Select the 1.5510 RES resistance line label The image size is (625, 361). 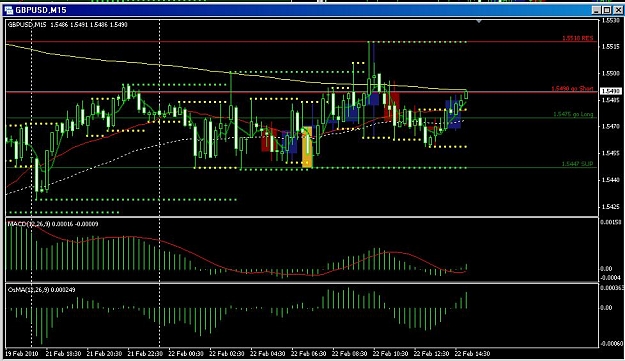pyautogui.click(x=578, y=38)
